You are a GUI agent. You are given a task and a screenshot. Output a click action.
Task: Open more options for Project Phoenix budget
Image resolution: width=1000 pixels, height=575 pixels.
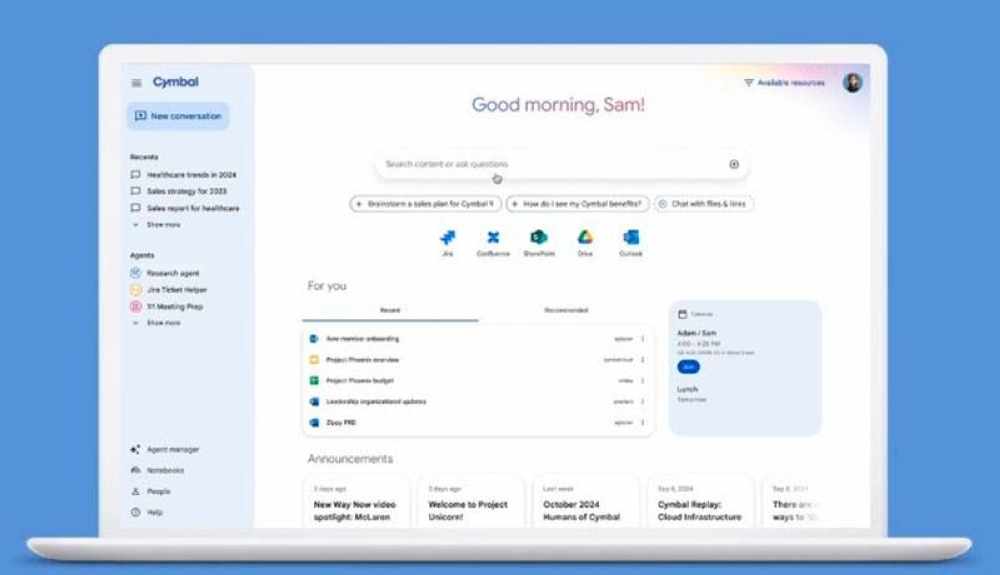pyautogui.click(x=643, y=381)
